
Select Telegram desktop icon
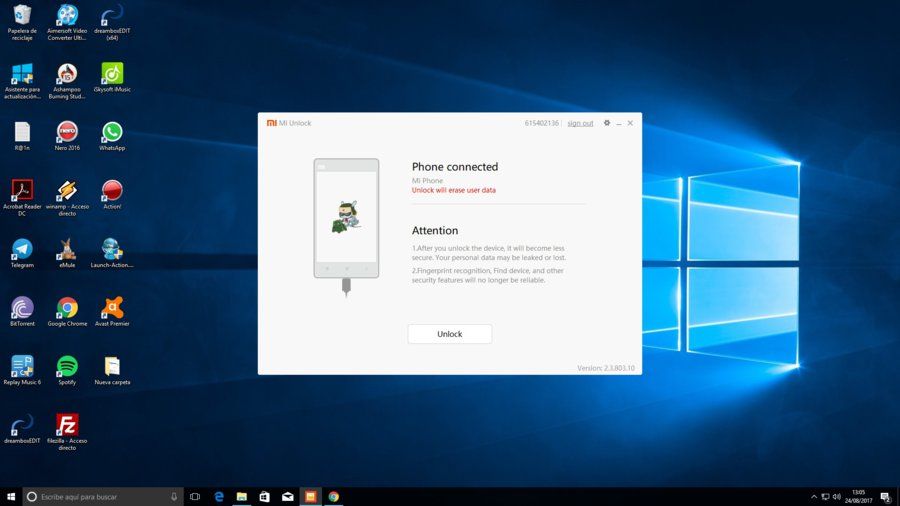[22, 253]
